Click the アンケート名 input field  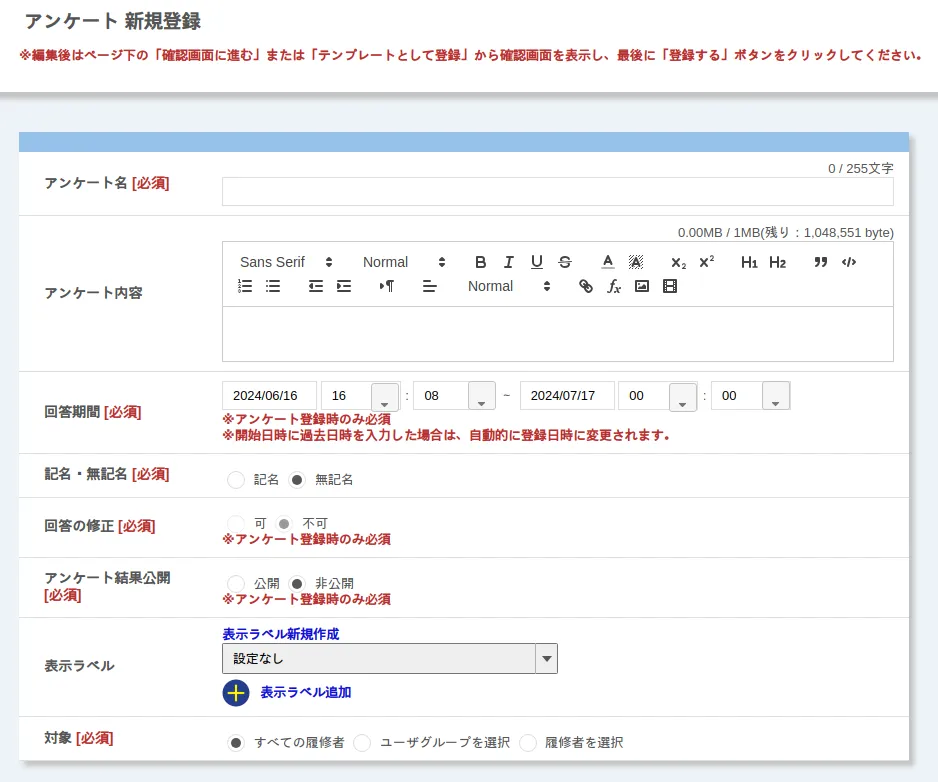pos(557,192)
